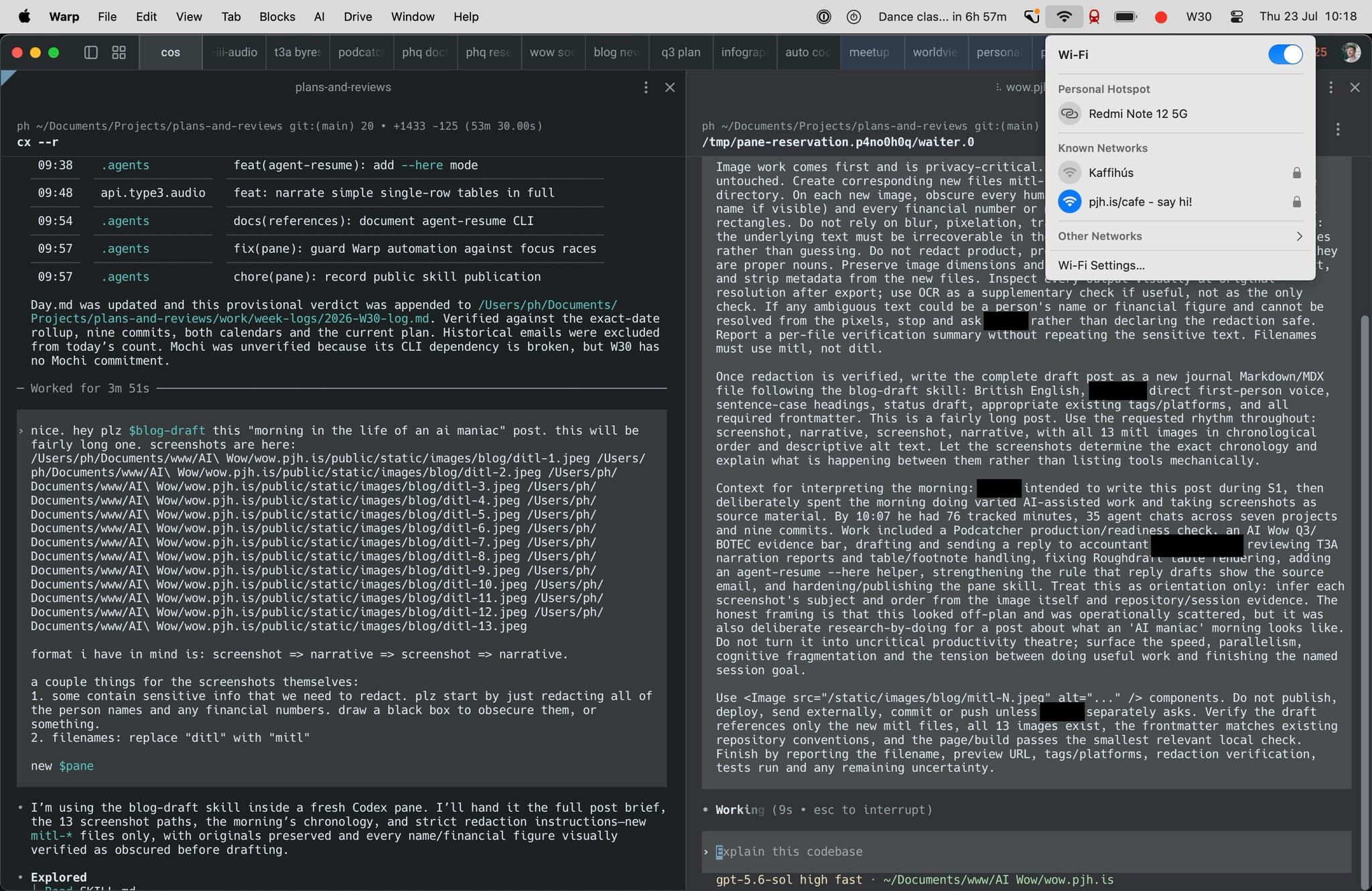Open the Warp application menu
Screen dimensions: 1372x891
tap(64, 17)
